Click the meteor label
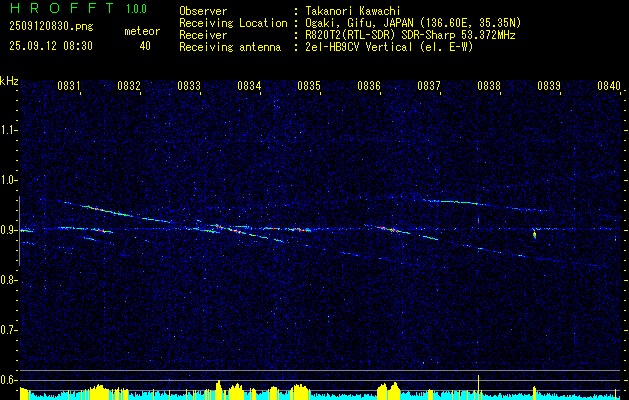This screenshot has height=400, width=629. (x=142, y=31)
